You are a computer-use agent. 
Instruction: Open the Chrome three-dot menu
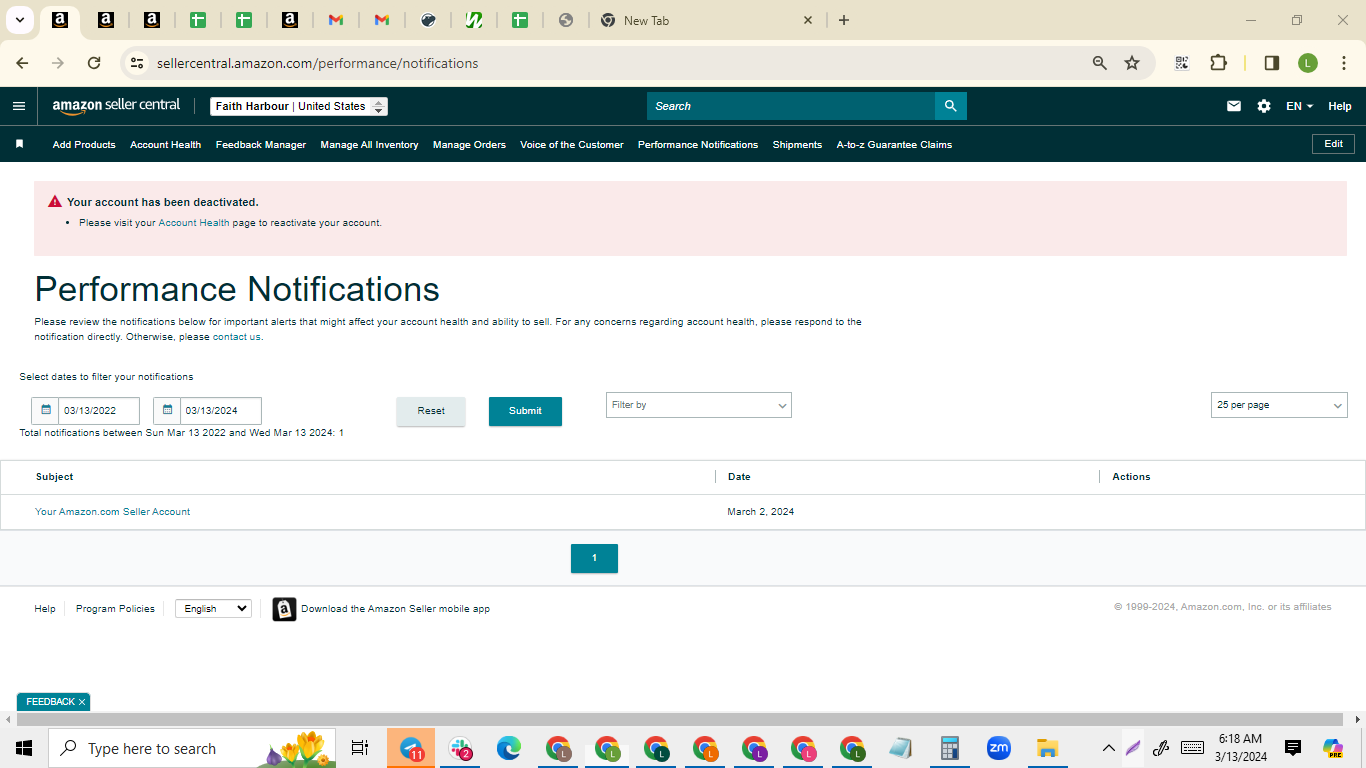(x=1344, y=63)
